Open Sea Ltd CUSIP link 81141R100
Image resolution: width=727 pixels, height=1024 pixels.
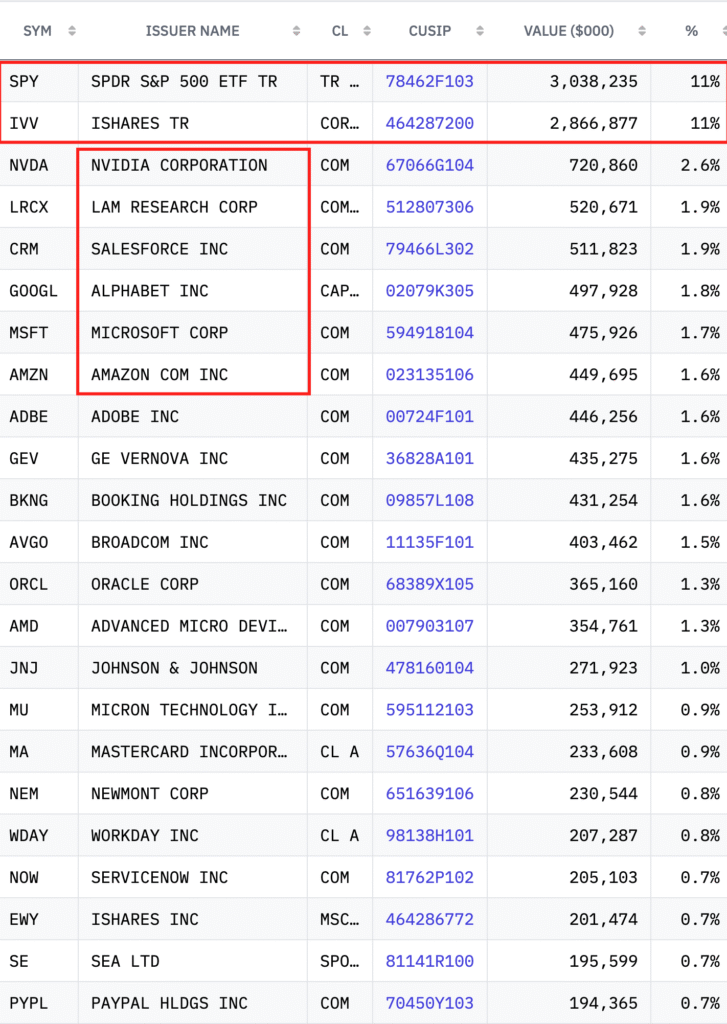(429, 961)
